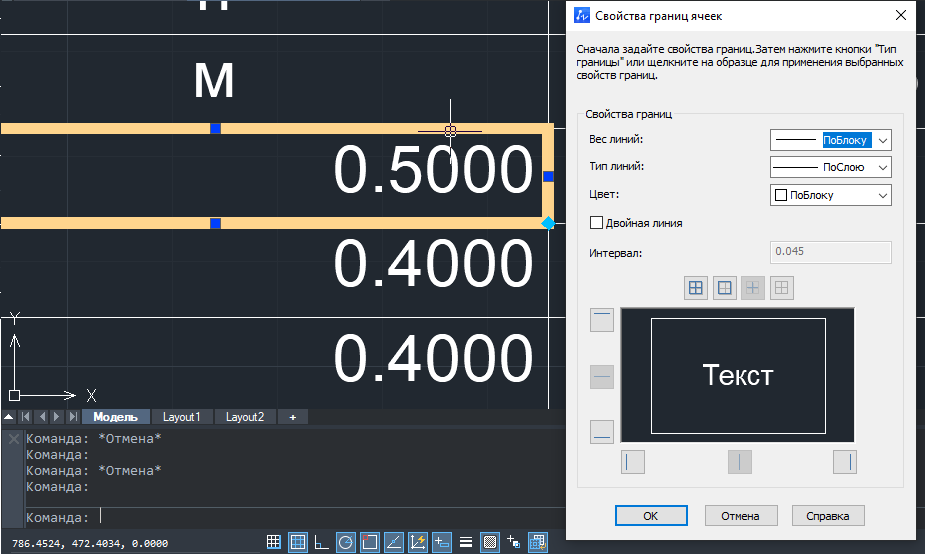This screenshot has height=554, width=925.
Task: Apply borders to all cell edges
Action: (x=696, y=288)
